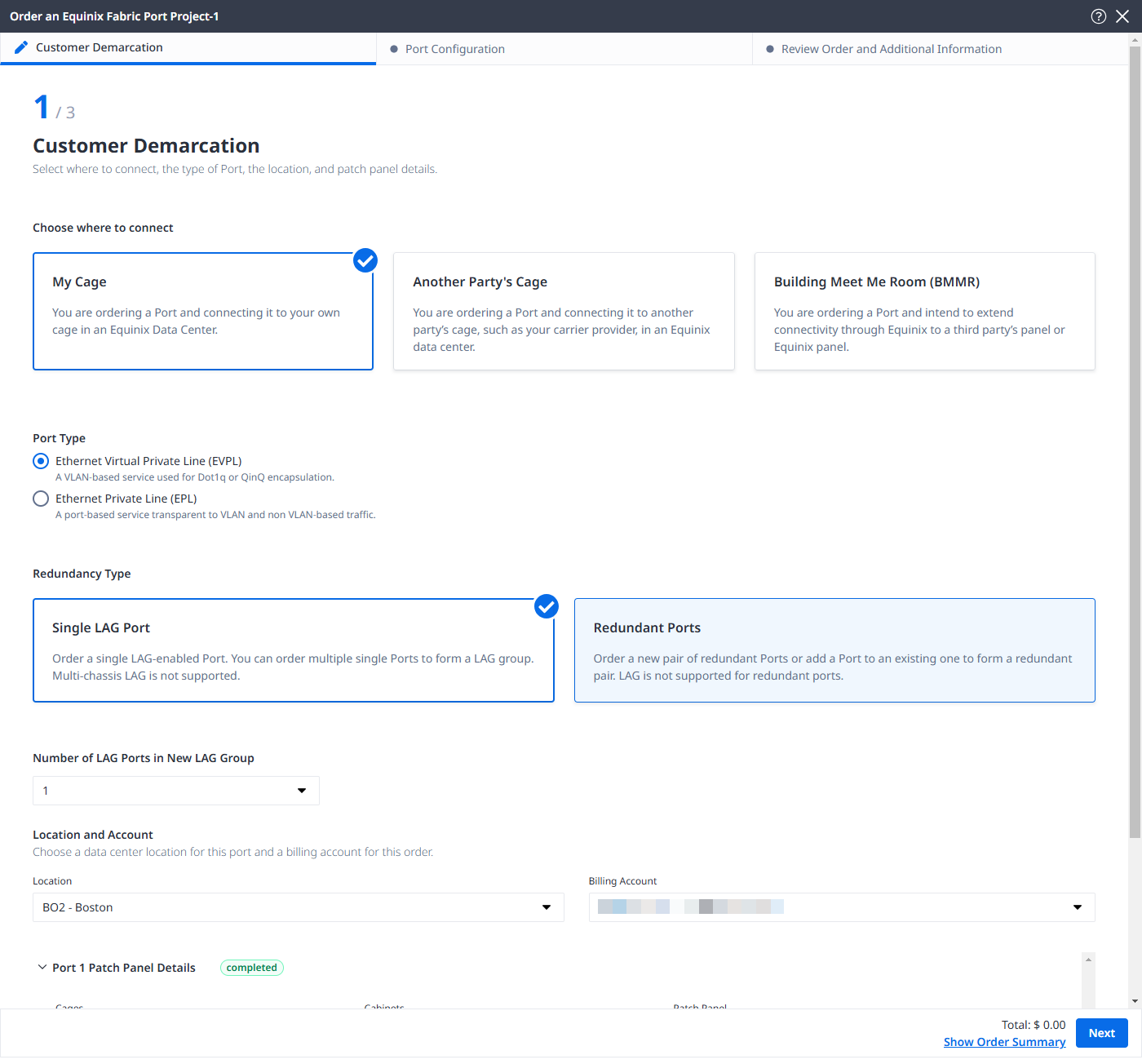Click the scroll-up arrow of main scrollbar
This screenshot has width=1142, height=1064.
point(1135,38)
